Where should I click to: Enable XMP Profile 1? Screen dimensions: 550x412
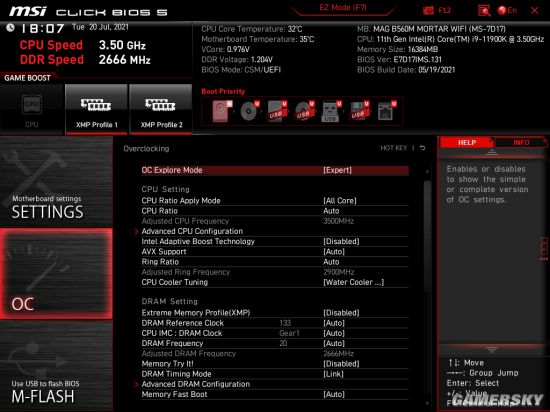tap(96, 109)
